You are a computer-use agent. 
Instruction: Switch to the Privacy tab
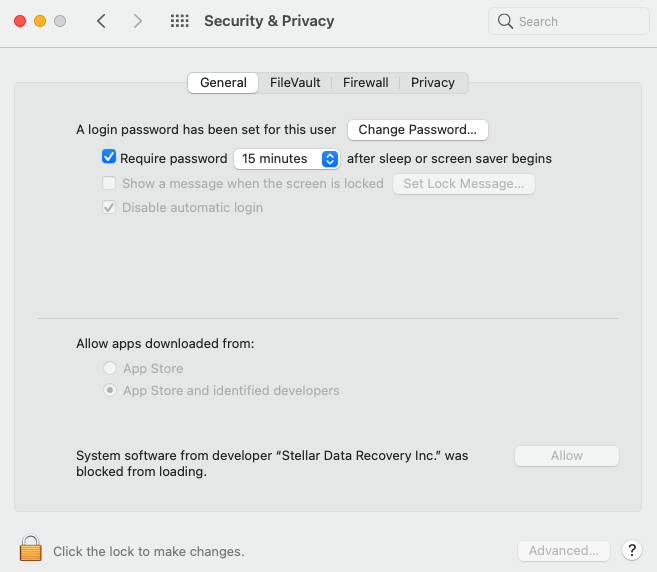(433, 83)
